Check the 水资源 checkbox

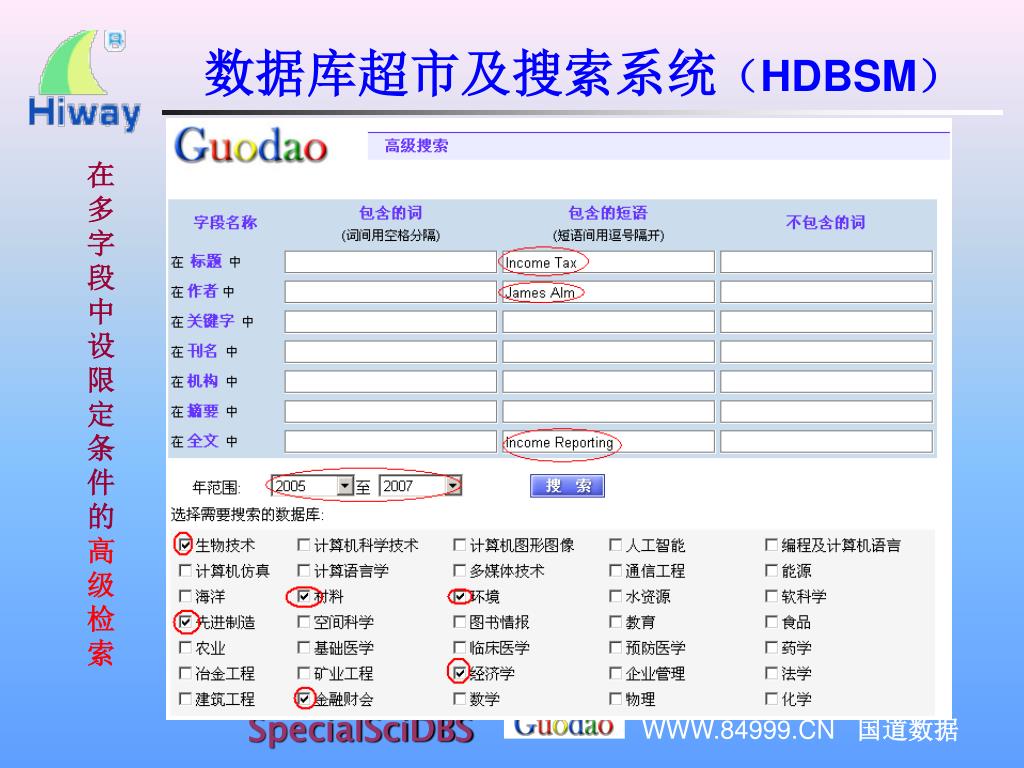click(615, 596)
